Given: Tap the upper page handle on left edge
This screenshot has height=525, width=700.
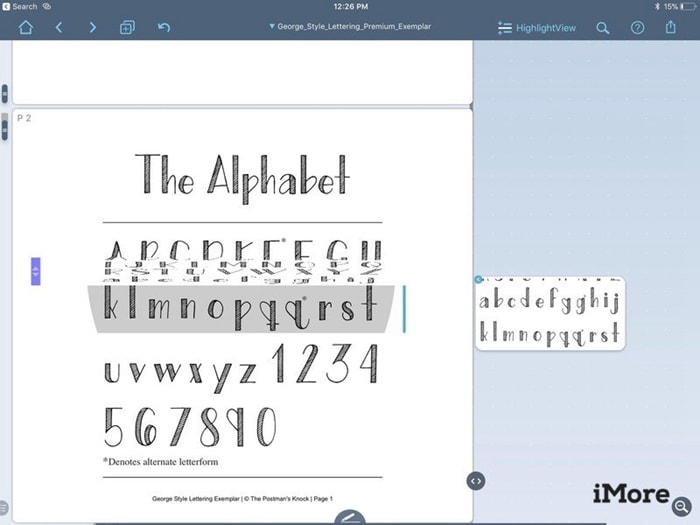Looking at the screenshot, I should (x=4, y=94).
